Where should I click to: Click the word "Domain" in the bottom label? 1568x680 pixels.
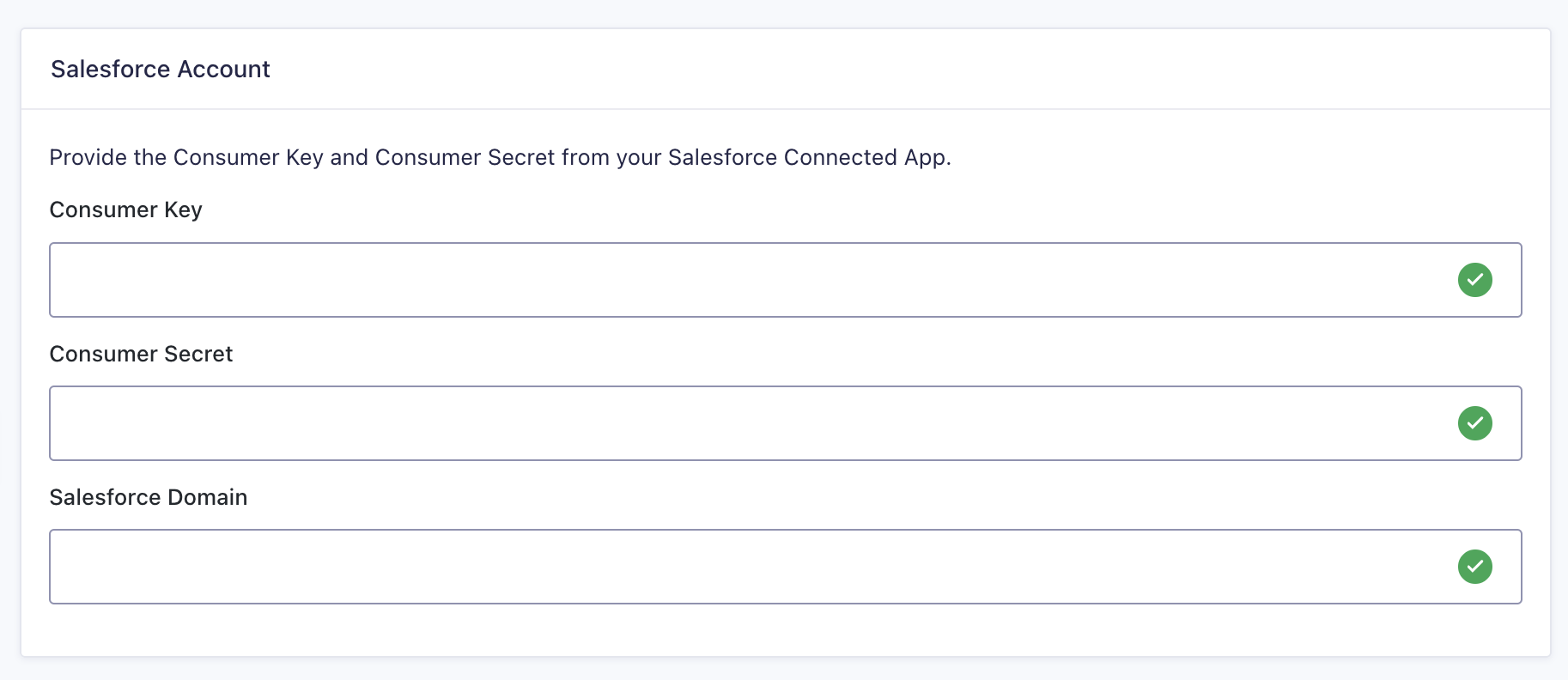207,497
